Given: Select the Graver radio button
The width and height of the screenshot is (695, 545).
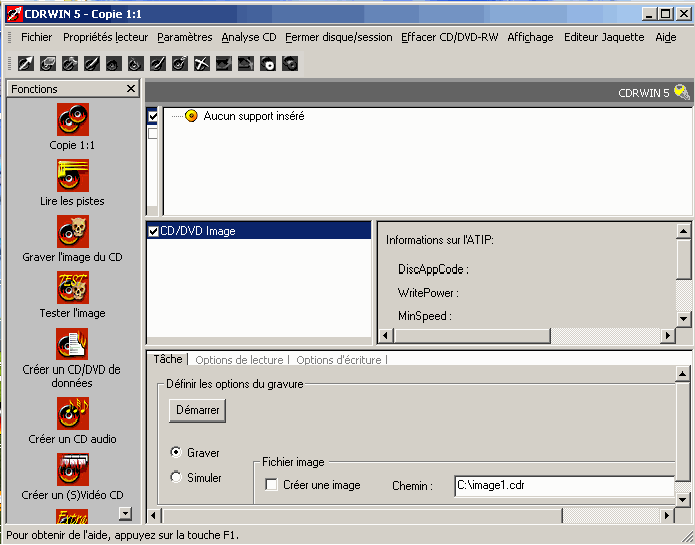Looking at the screenshot, I should tap(176, 452).
